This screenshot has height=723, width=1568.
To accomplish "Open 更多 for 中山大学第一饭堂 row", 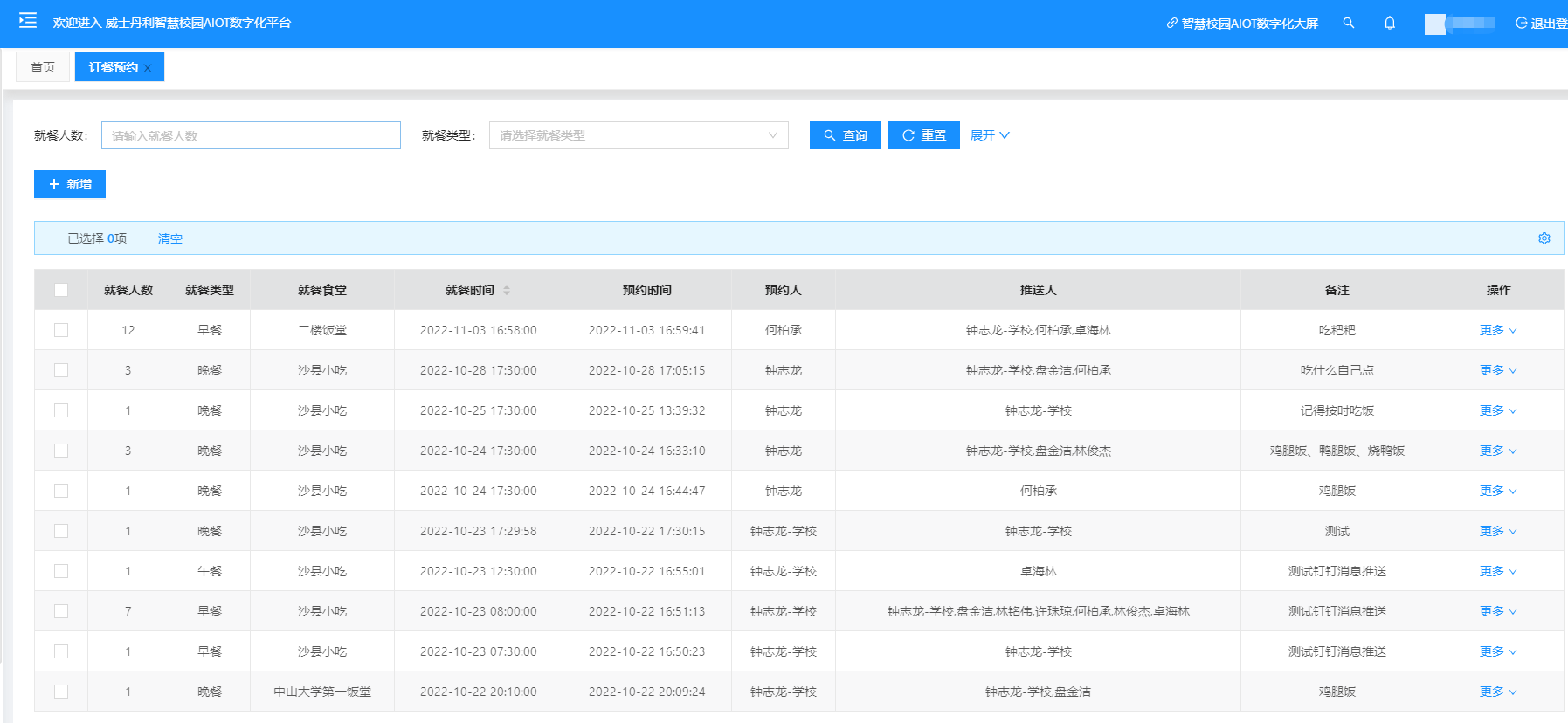I will point(1498,692).
